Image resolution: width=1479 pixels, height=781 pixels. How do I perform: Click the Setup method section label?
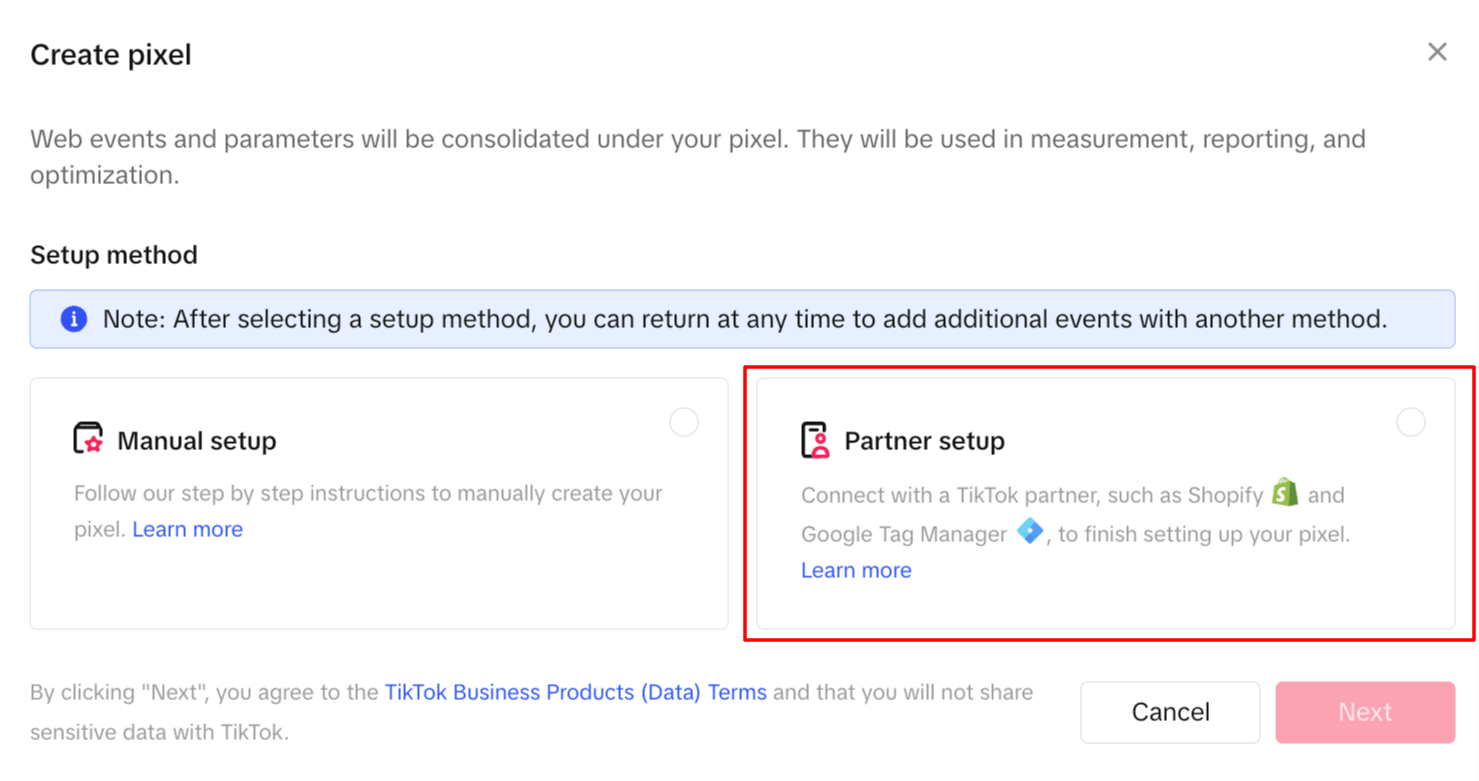[114, 255]
